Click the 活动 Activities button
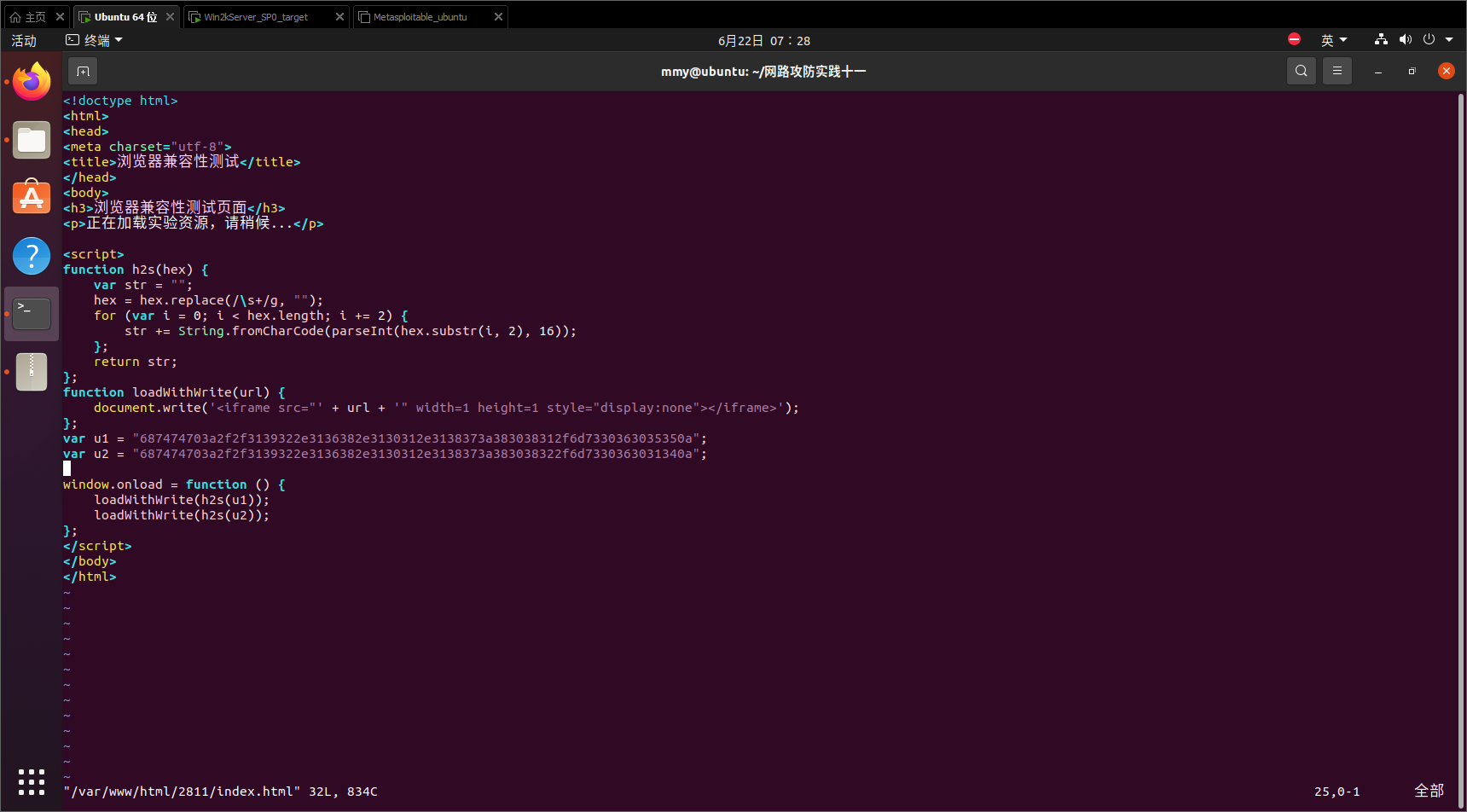 tap(24, 41)
